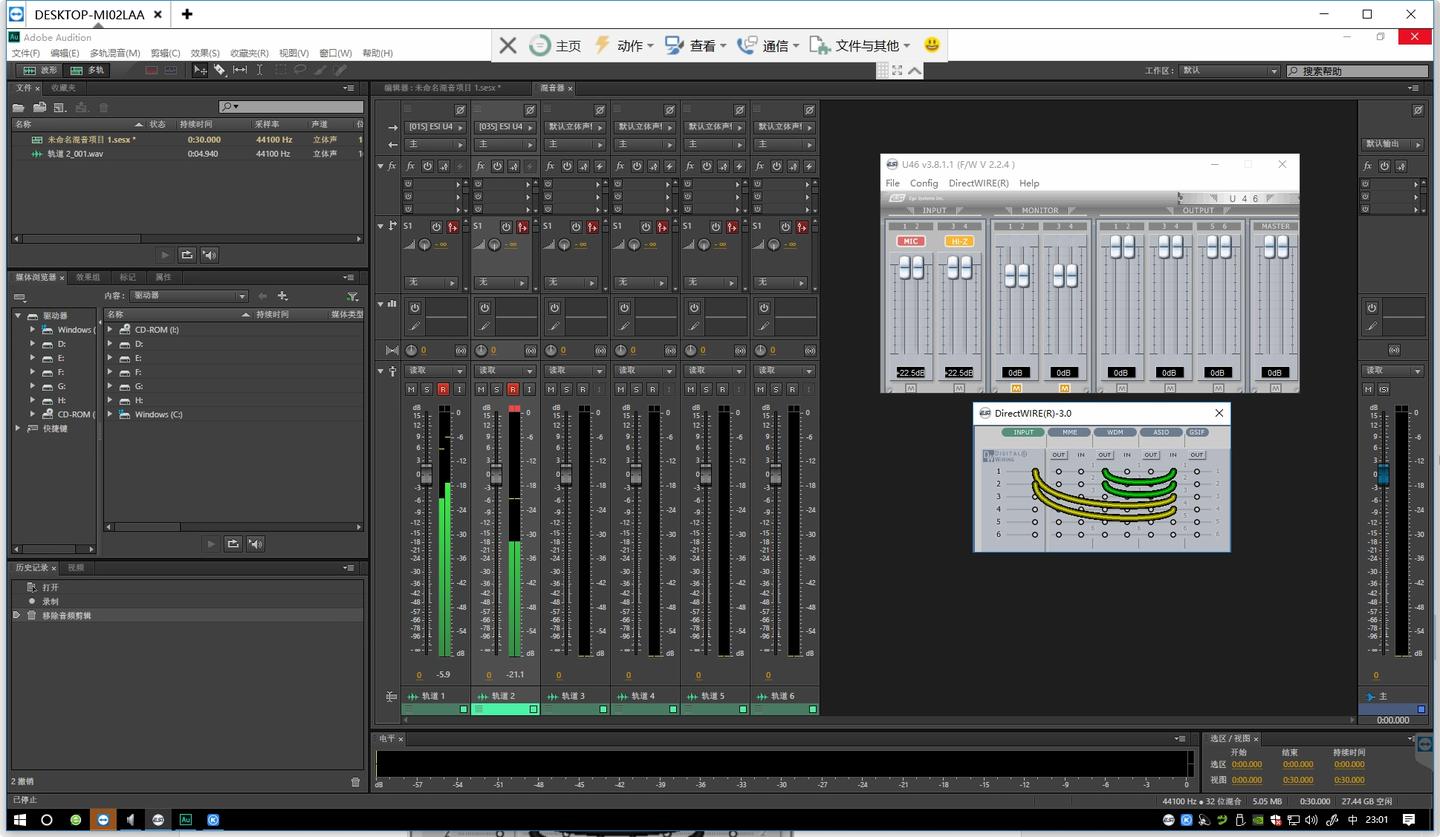
Task: Collapse the sends section in mixer
Action: (380, 226)
